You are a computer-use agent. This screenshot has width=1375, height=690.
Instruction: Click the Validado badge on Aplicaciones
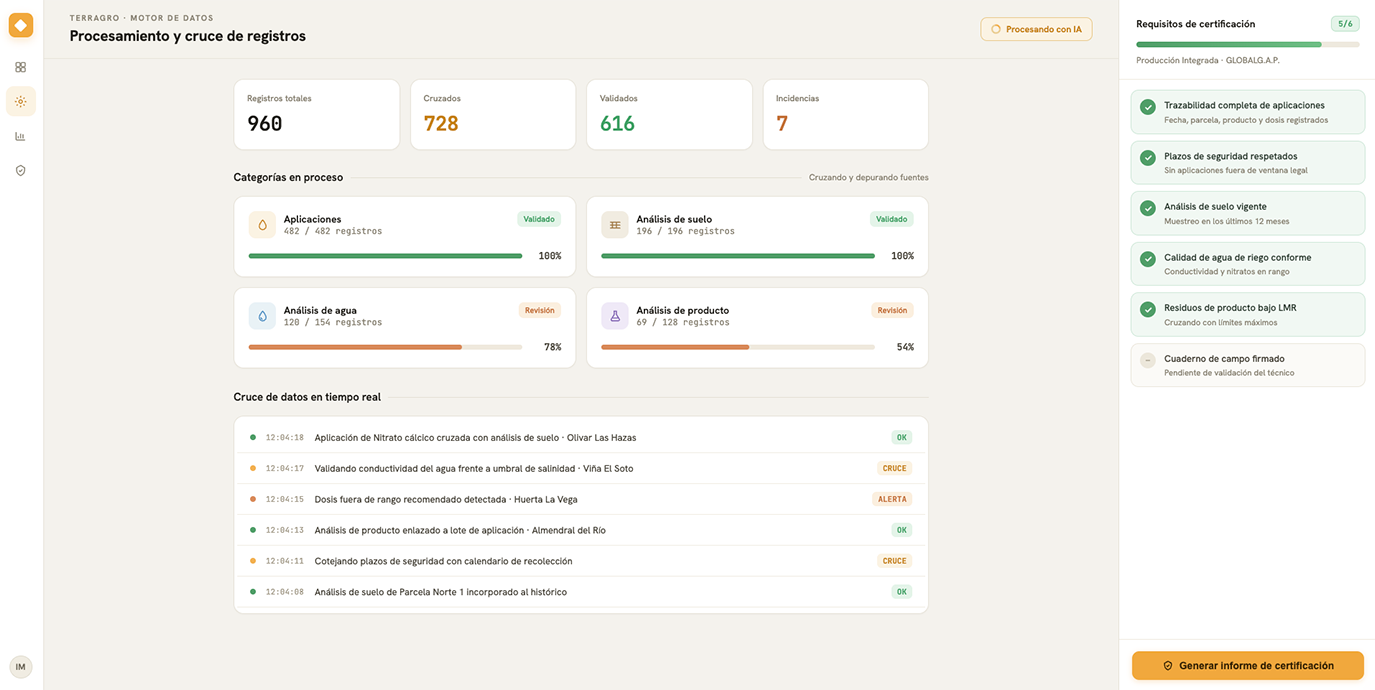539,219
